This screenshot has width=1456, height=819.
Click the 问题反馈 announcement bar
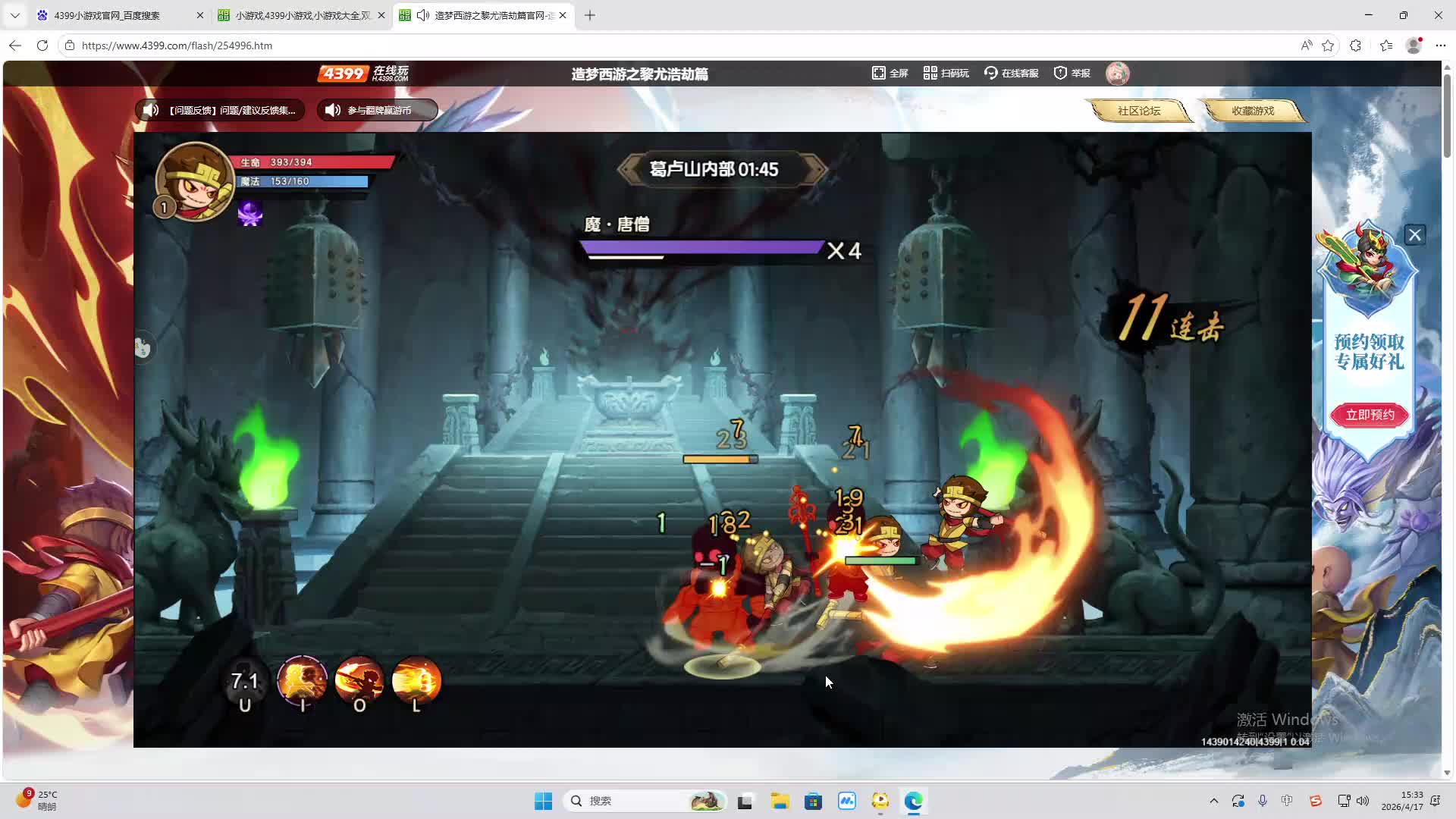pyautogui.click(x=221, y=110)
